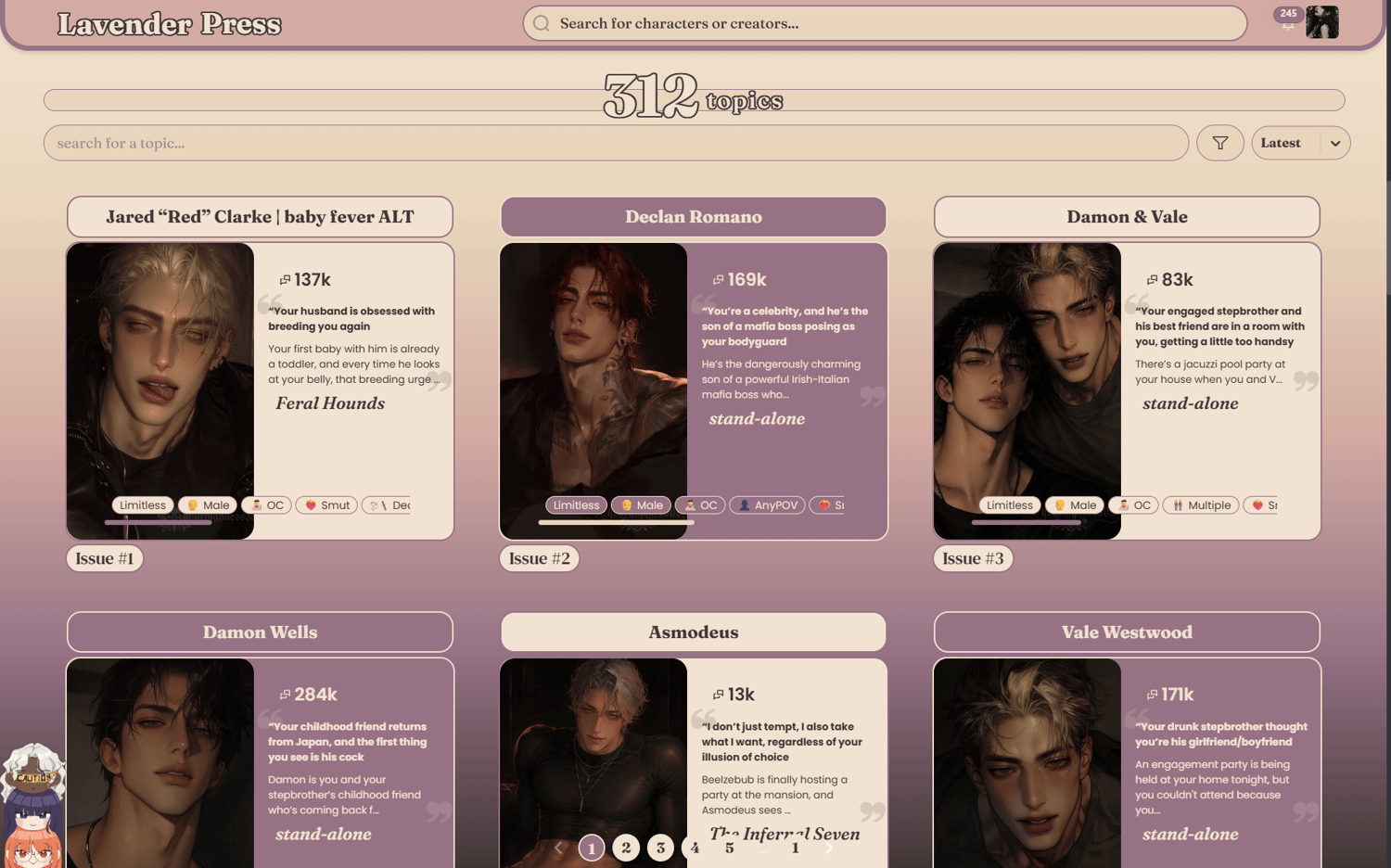Click the tag scrollbar on Jared's card
Screen dimensions: 1391x868
159,522
